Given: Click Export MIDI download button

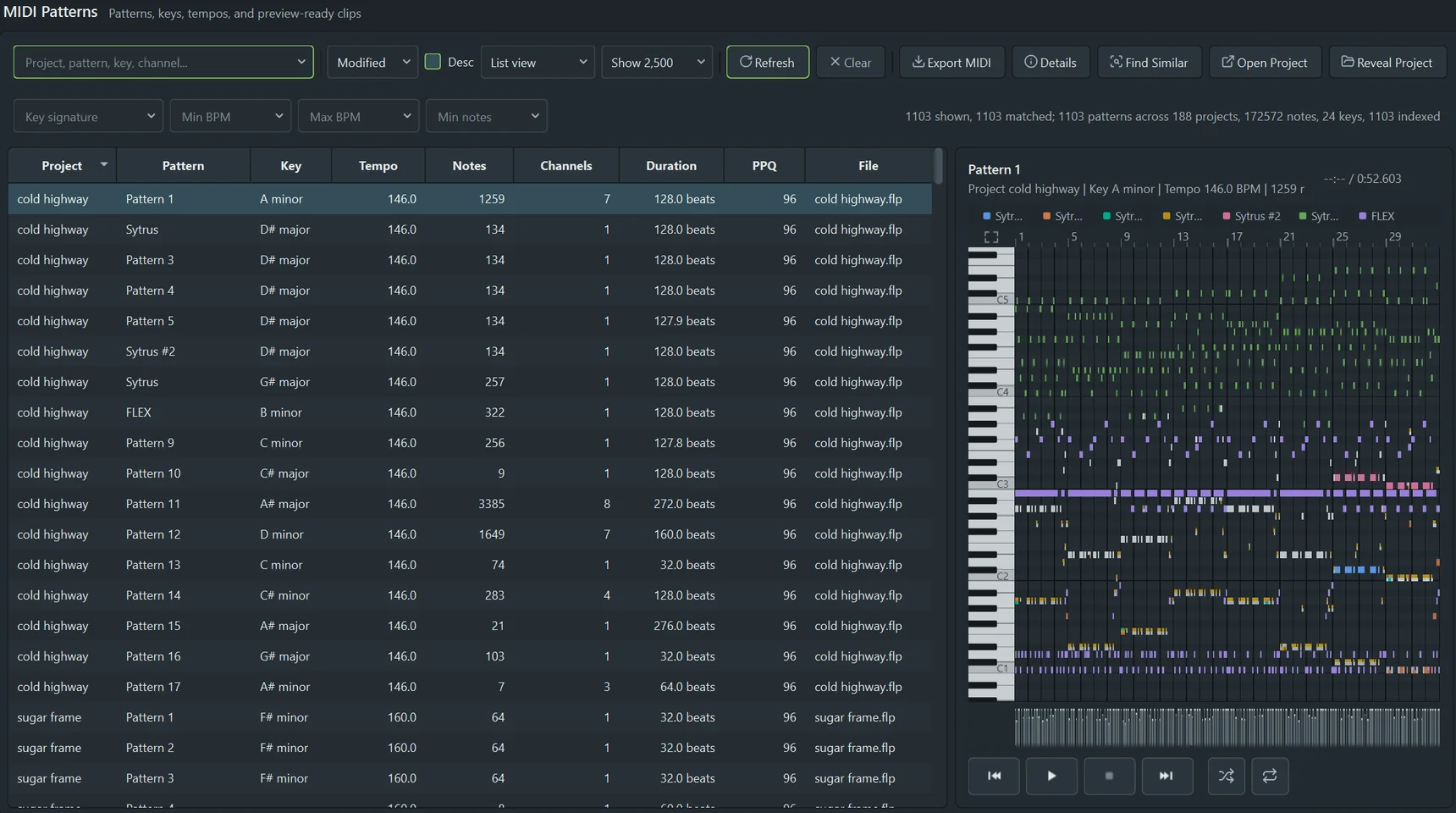Looking at the screenshot, I should [951, 62].
